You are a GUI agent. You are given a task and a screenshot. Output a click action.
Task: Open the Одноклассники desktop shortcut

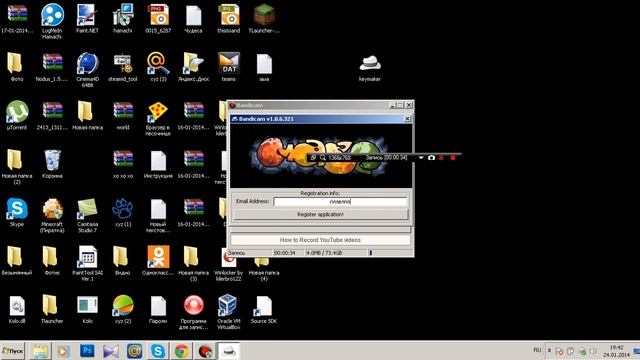[x=158, y=261]
